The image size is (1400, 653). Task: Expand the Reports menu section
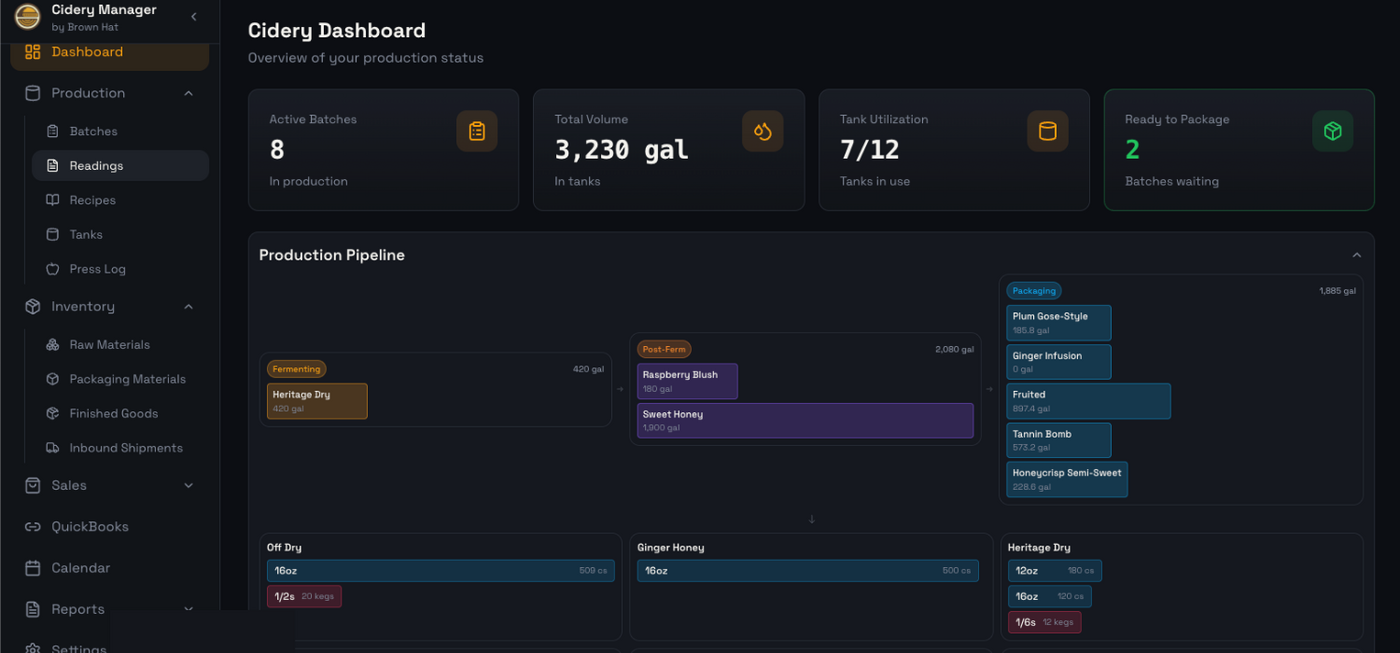(189, 609)
